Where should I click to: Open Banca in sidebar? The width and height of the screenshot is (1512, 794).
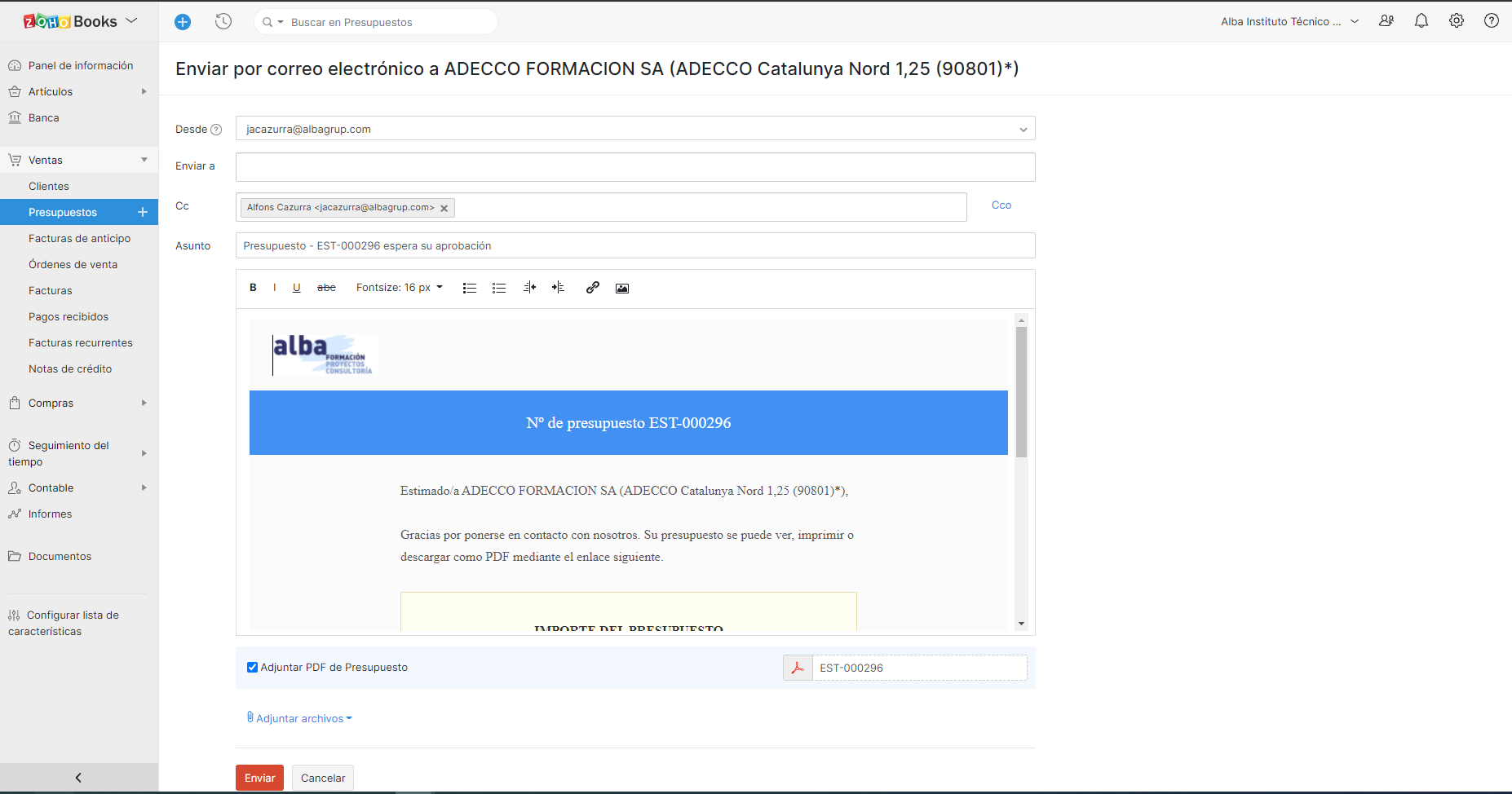[x=79, y=117]
